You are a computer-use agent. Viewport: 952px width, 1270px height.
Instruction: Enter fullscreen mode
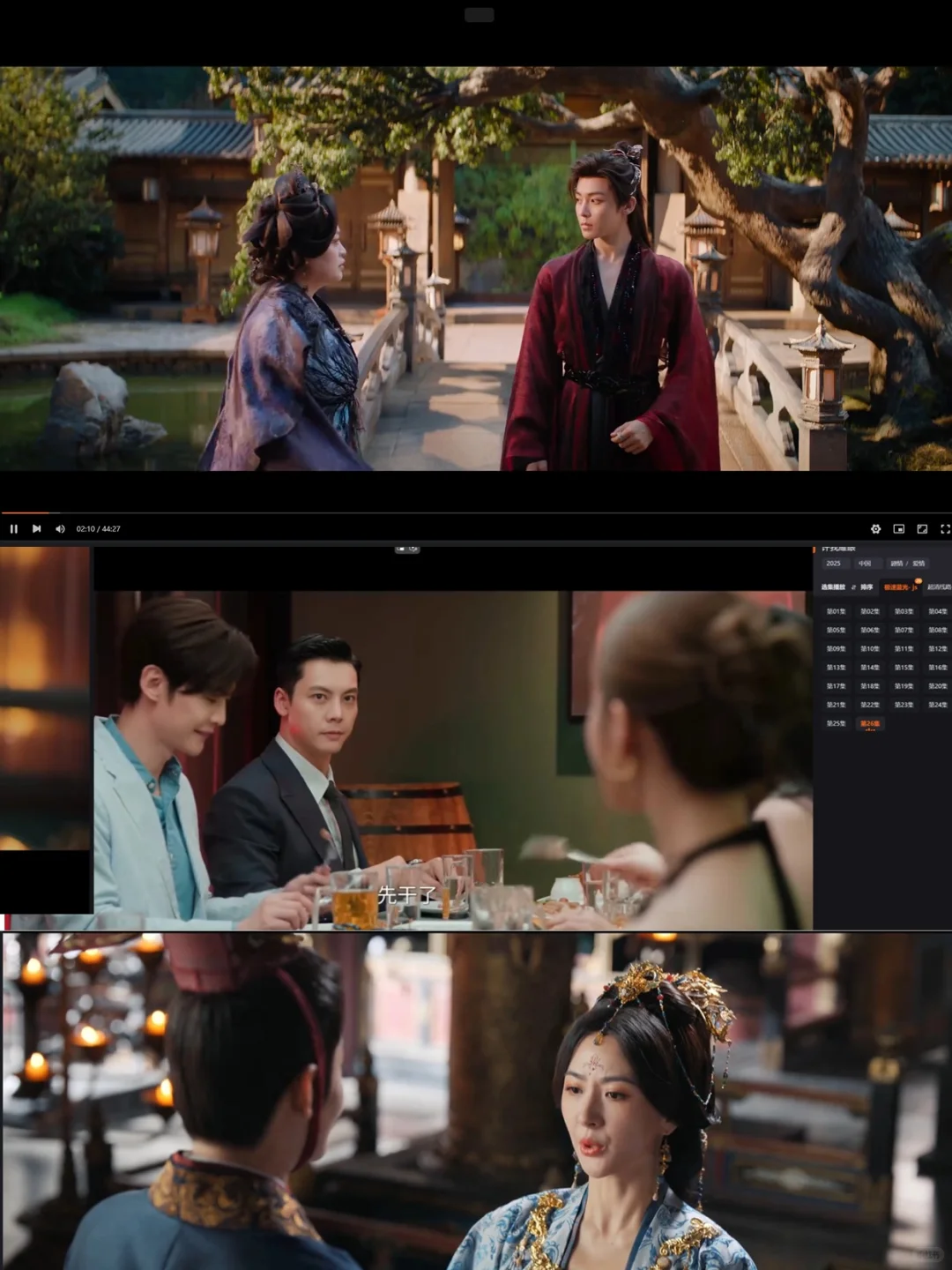click(945, 529)
